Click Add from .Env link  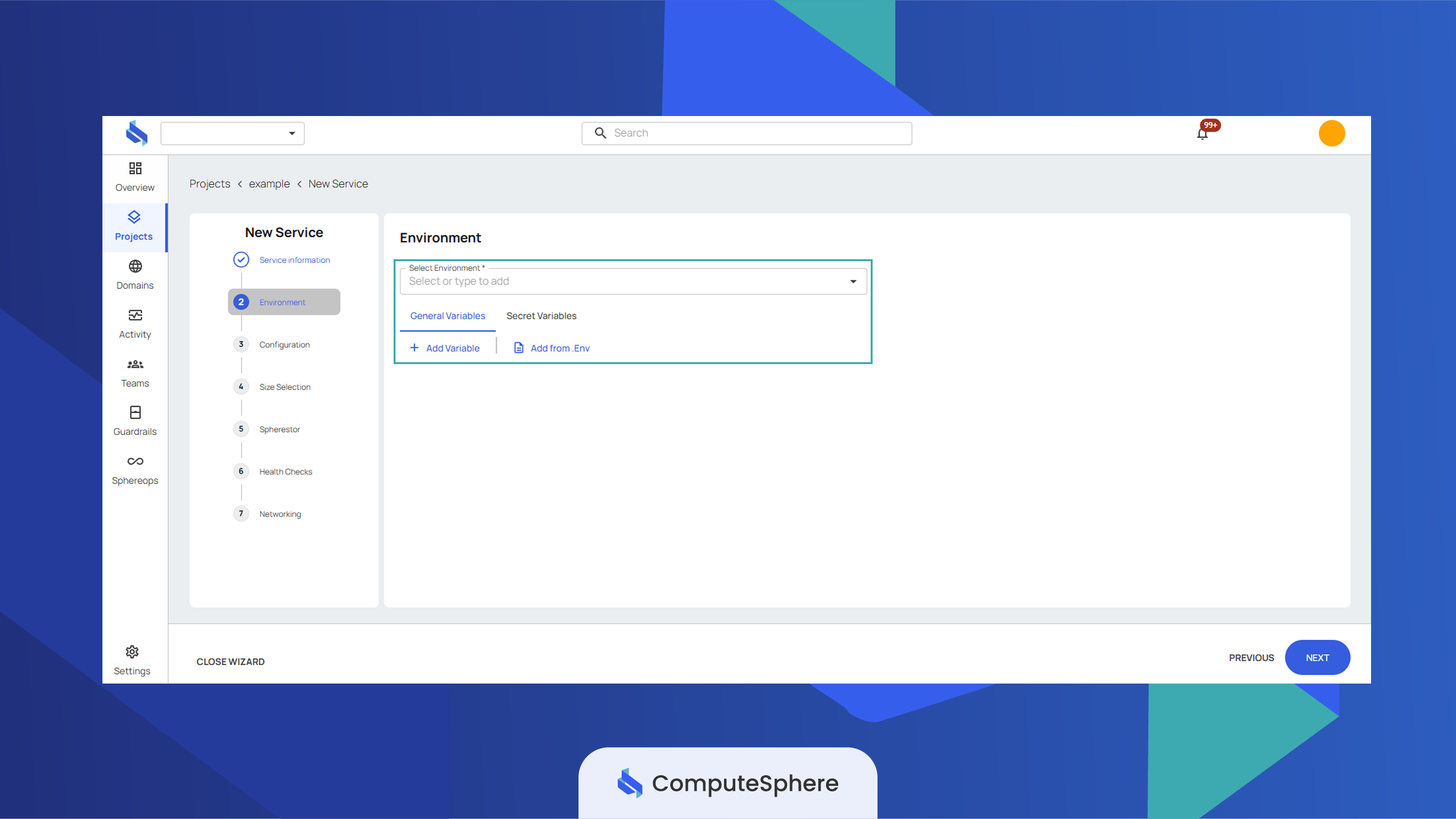[551, 348]
